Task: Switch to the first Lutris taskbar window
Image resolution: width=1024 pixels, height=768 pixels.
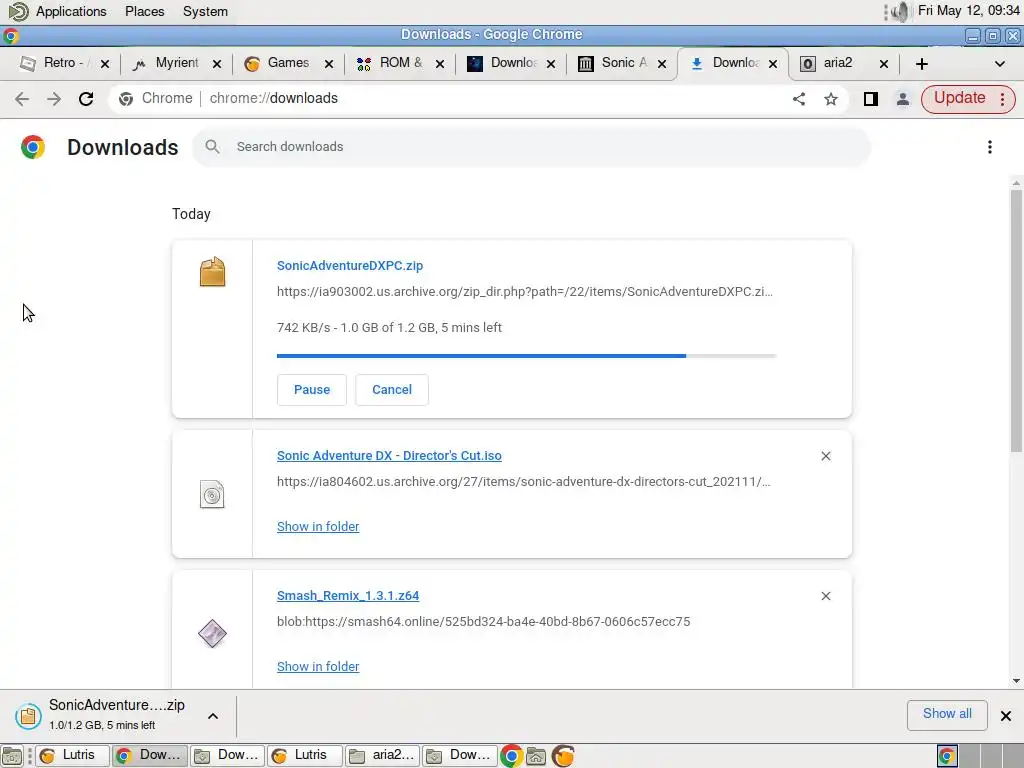Action: (x=72, y=756)
